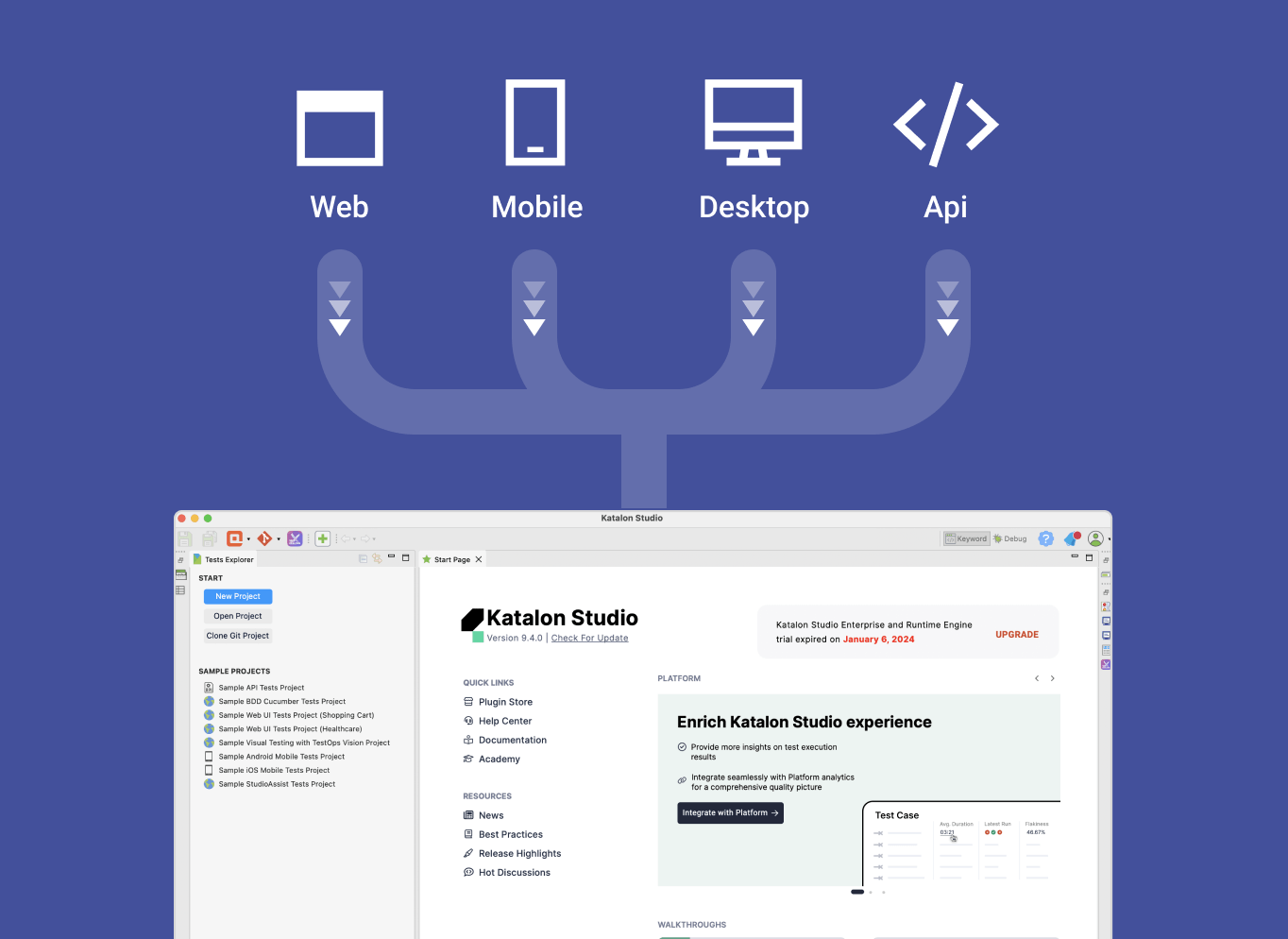Select the orange Katalon TestOps icon in toolbar

(x=235, y=538)
